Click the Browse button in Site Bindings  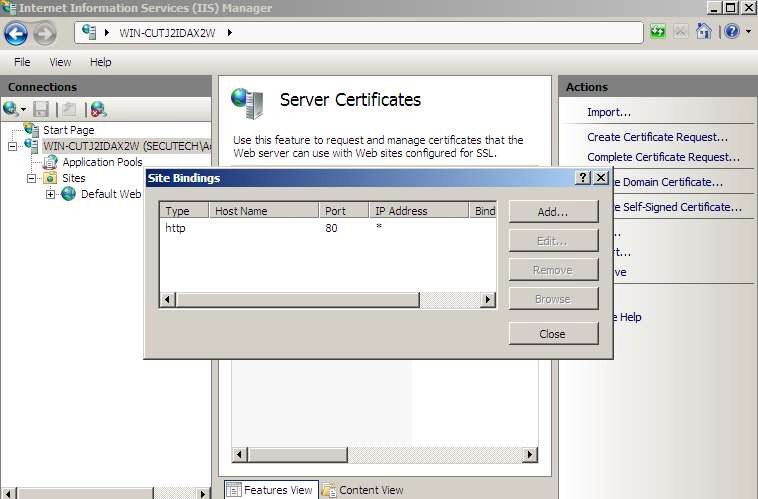click(554, 299)
